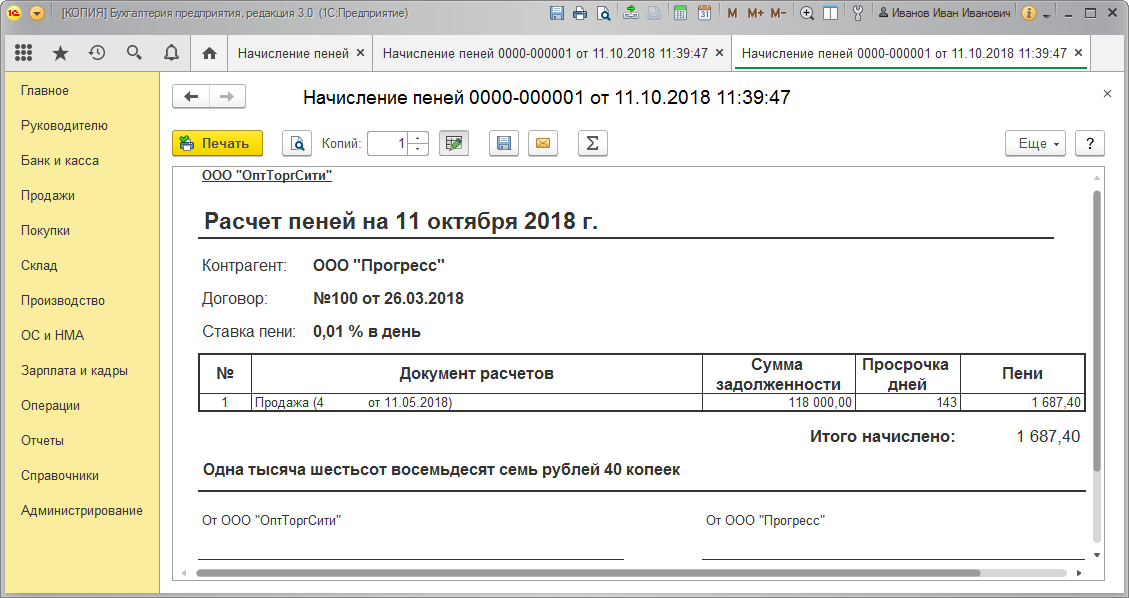Open the ОС и НМА section
The height and width of the screenshot is (598, 1129).
[53, 335]
